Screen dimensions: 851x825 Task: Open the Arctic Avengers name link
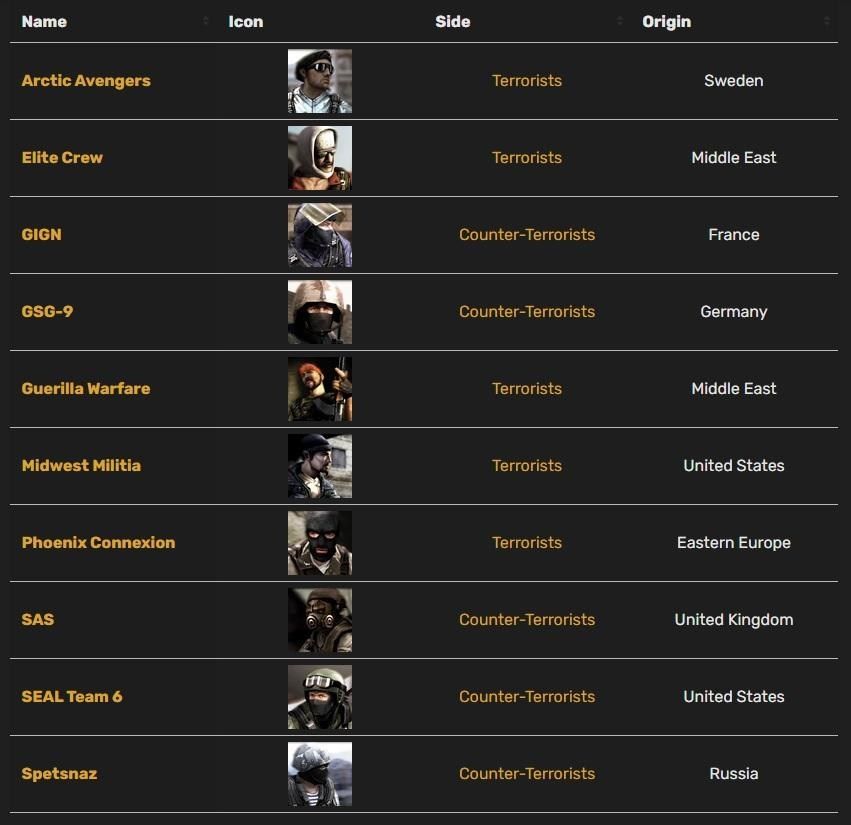click(x=86, y=81)
